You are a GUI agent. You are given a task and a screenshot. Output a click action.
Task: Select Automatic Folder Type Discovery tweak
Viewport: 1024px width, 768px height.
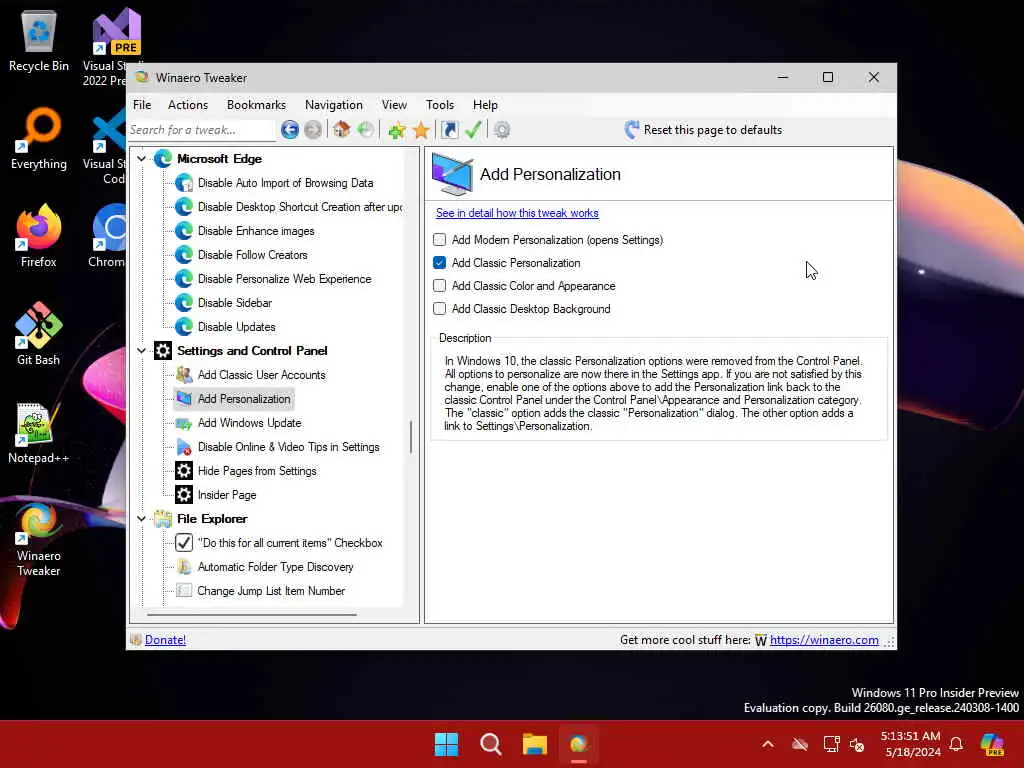(x=276, y=567)
